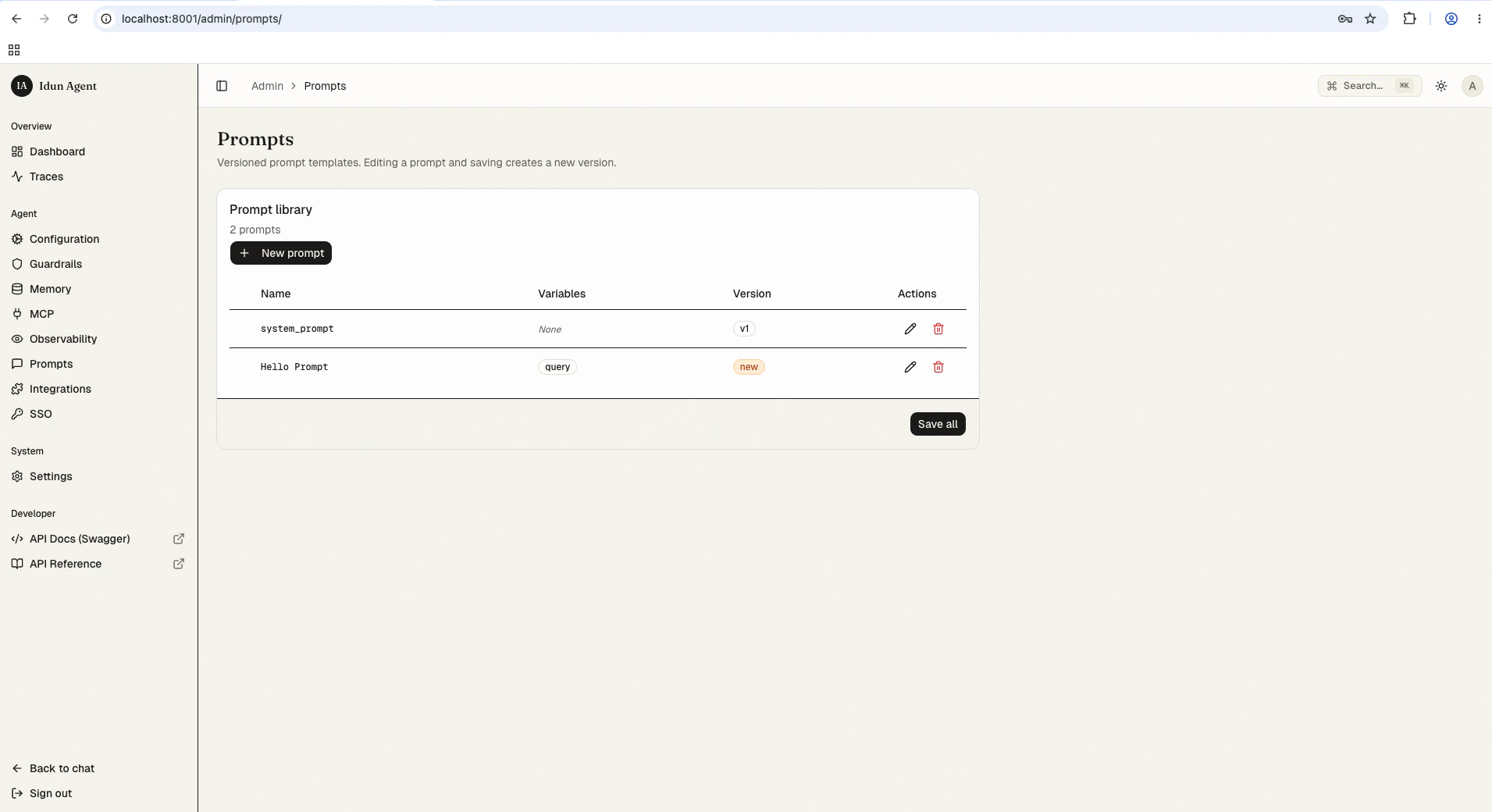Screen dimensions: 1492x812
Task: Open the browser profile icon
Action: tap(1451, 19)
